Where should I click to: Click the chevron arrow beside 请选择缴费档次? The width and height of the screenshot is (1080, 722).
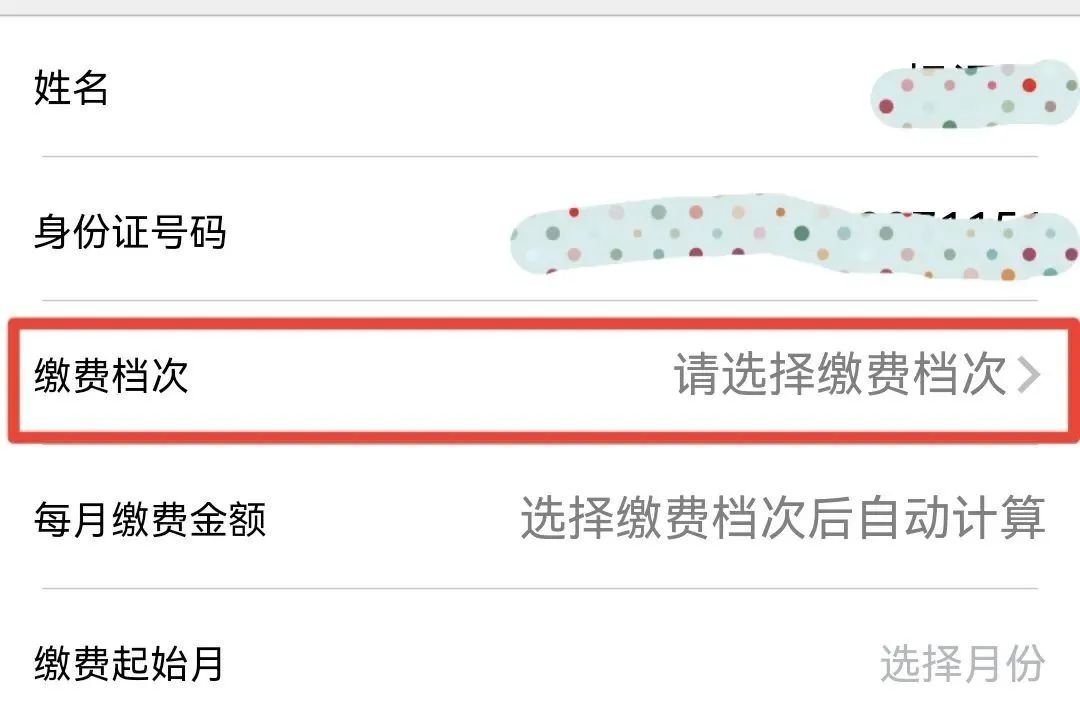point(1029,377)
